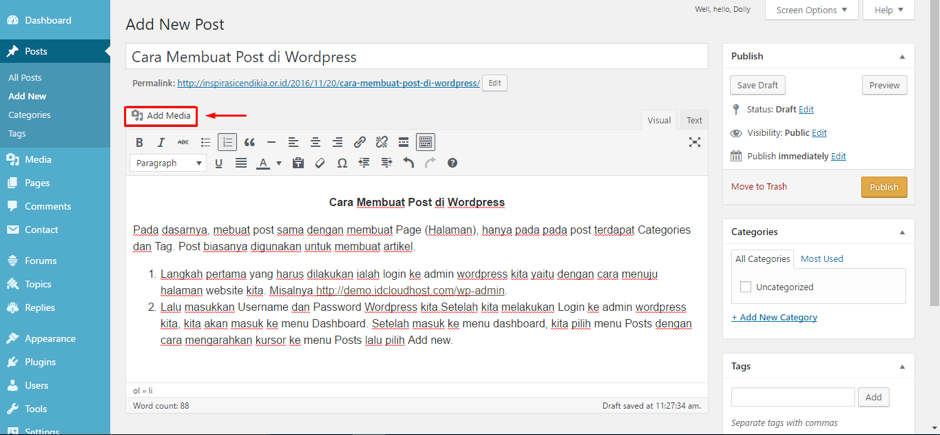Click the Add tag button
Screen dimensions: 940x435
point(873,397)
